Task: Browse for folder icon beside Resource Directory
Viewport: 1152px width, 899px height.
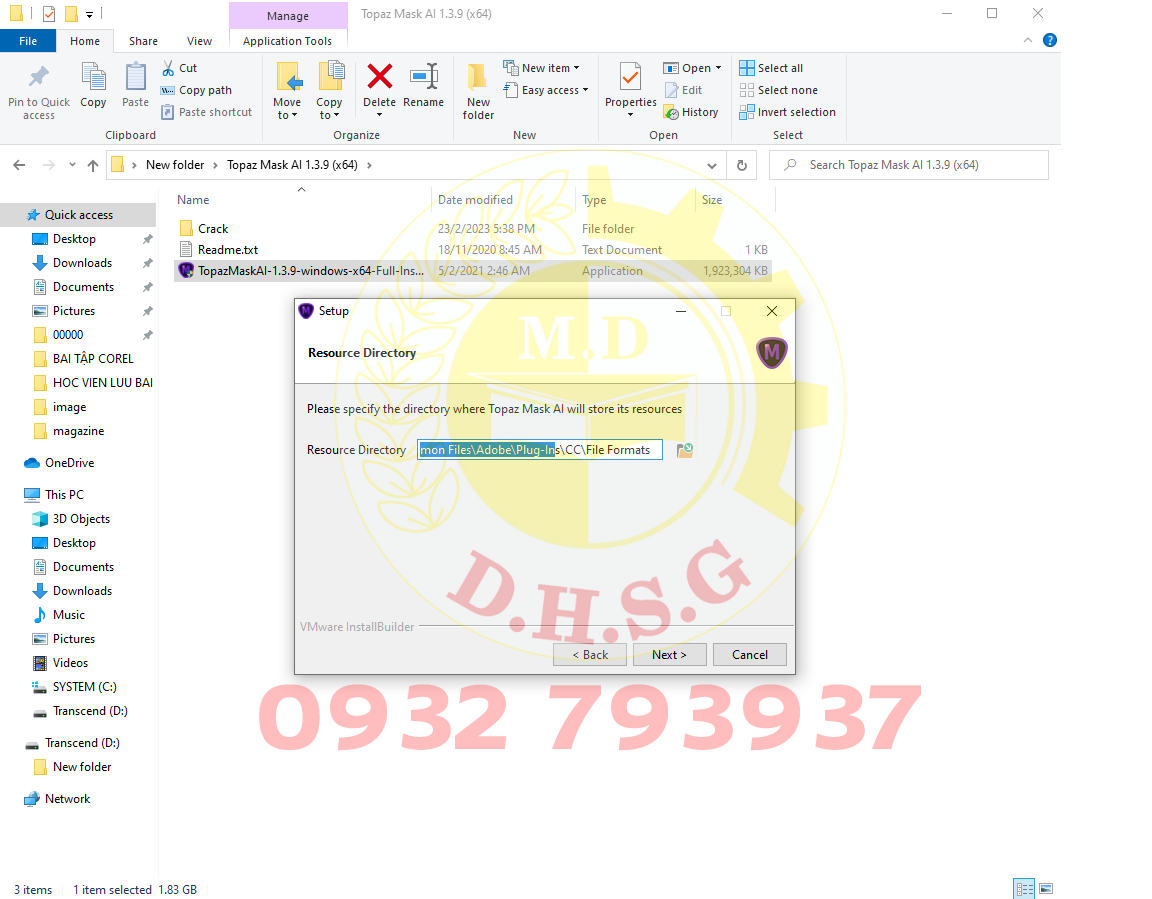Action: (685, 450)
